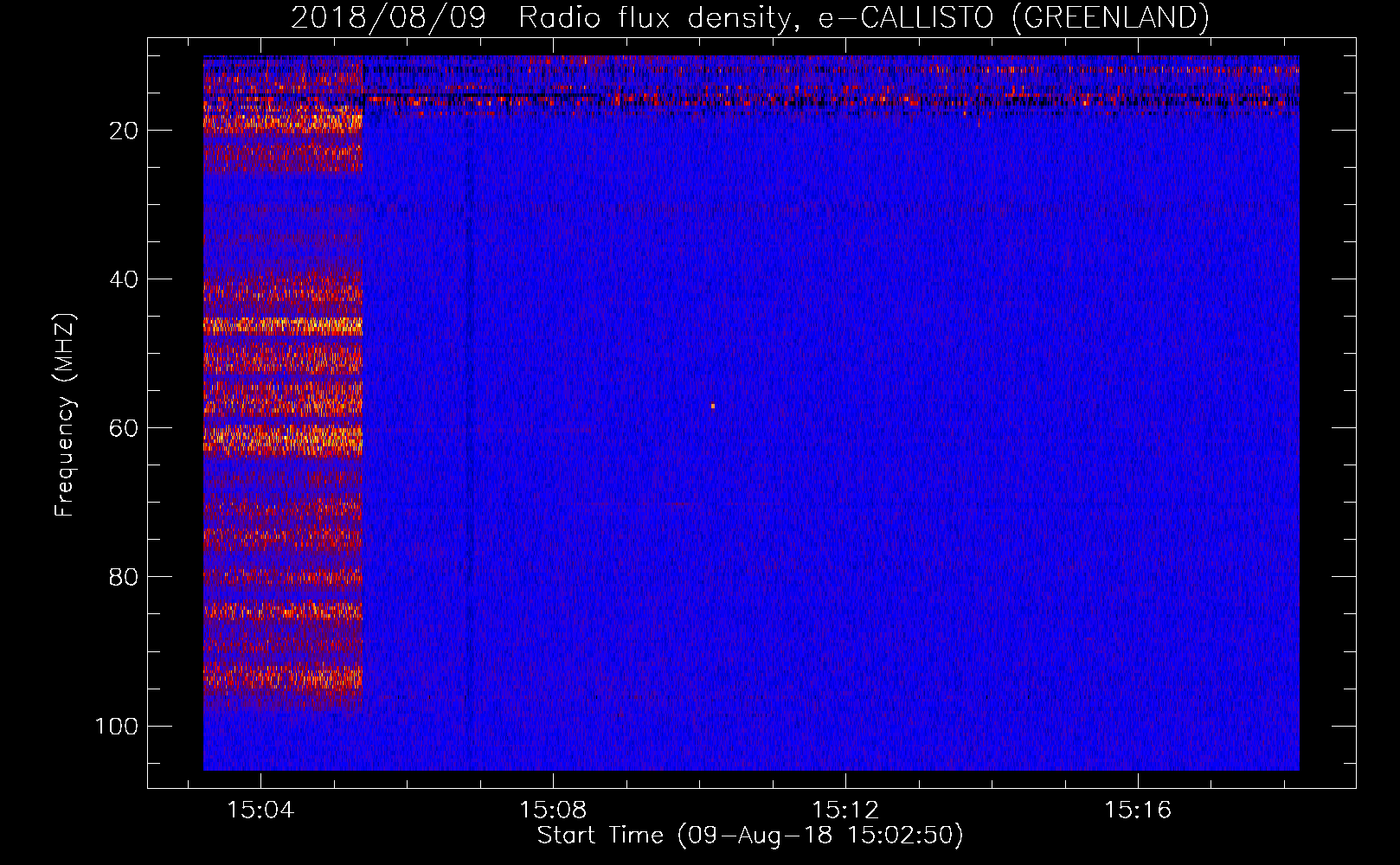
Task: Click the "40" frequency tick label
Action: pos(124,279)
